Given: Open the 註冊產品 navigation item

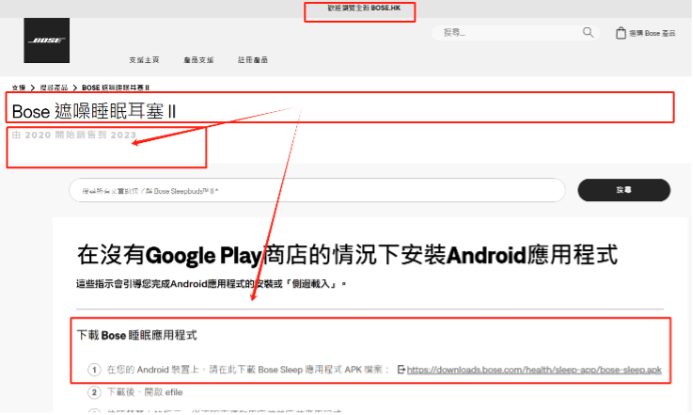Looking at the screenshot, I should [x=253, y=60].
